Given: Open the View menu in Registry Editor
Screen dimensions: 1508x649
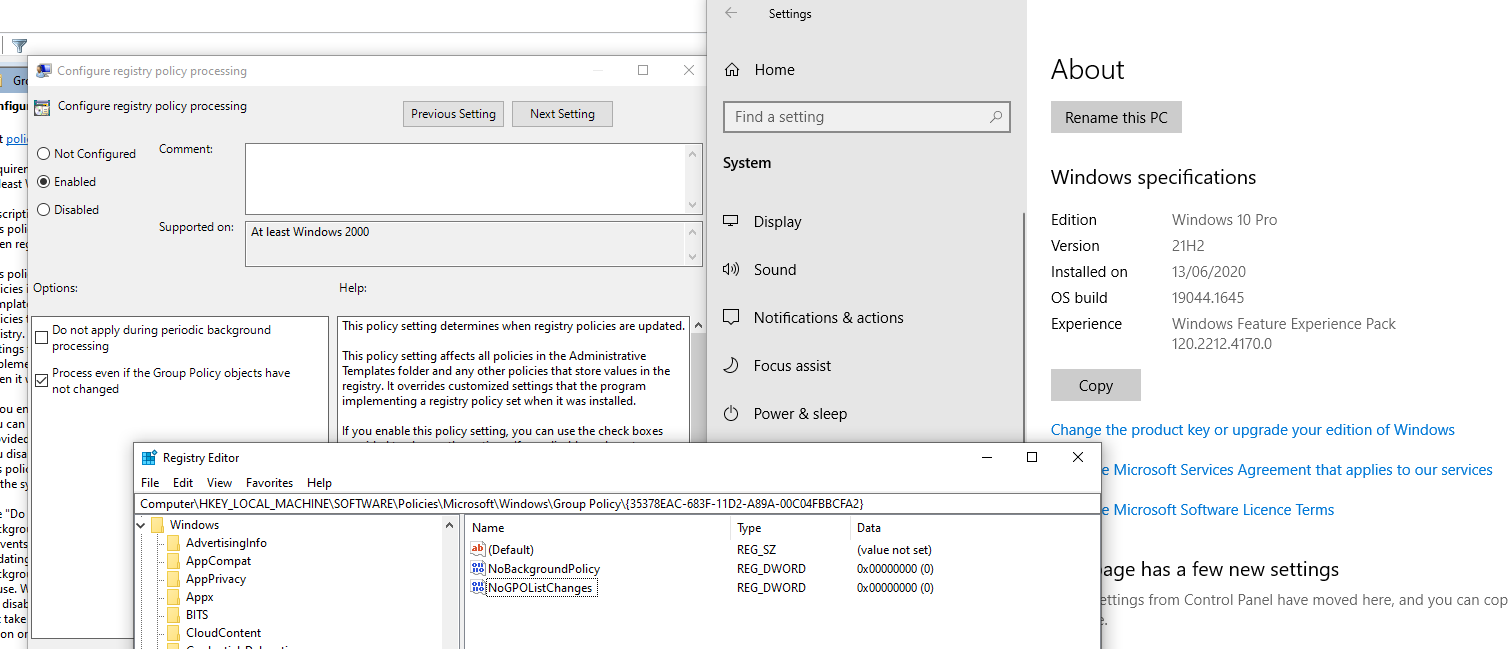Looking at the screenshot, I should pyautogui.click(x=219, y=482).
